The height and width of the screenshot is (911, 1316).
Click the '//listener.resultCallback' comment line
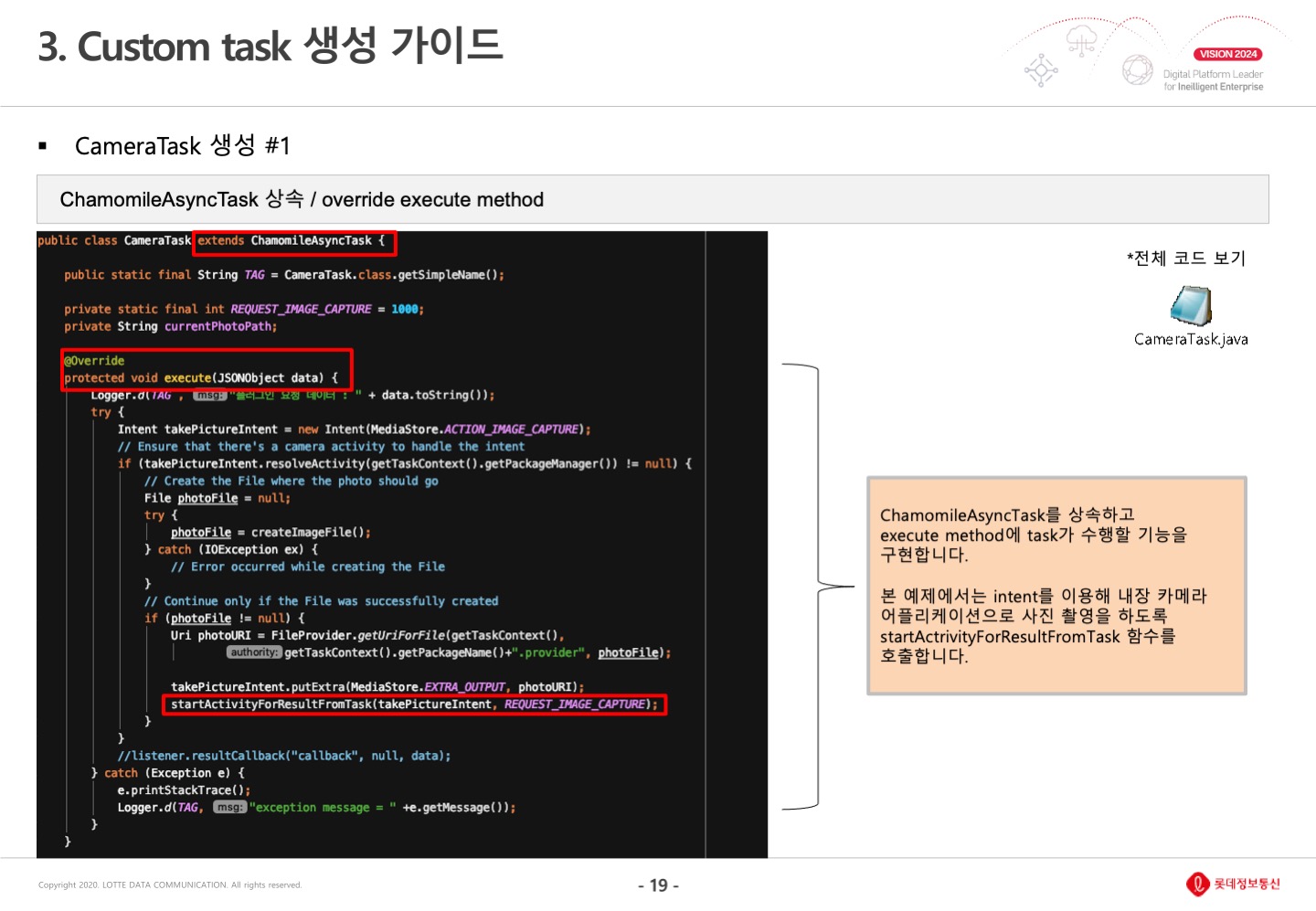pyautogui.click(x=284, y=757)
